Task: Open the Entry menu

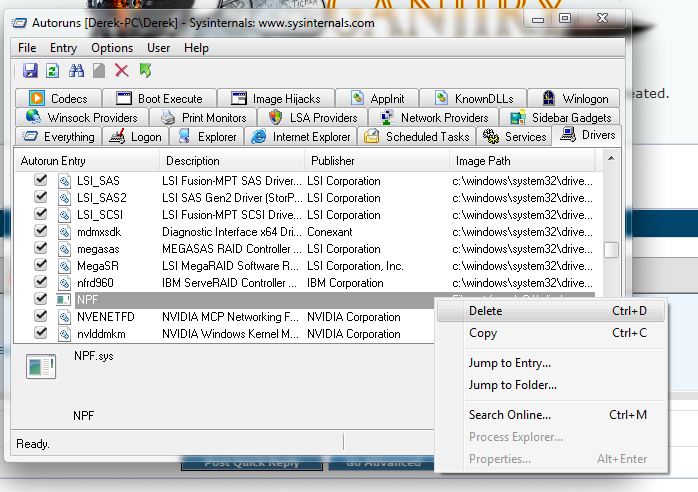Action: point(63,48)
